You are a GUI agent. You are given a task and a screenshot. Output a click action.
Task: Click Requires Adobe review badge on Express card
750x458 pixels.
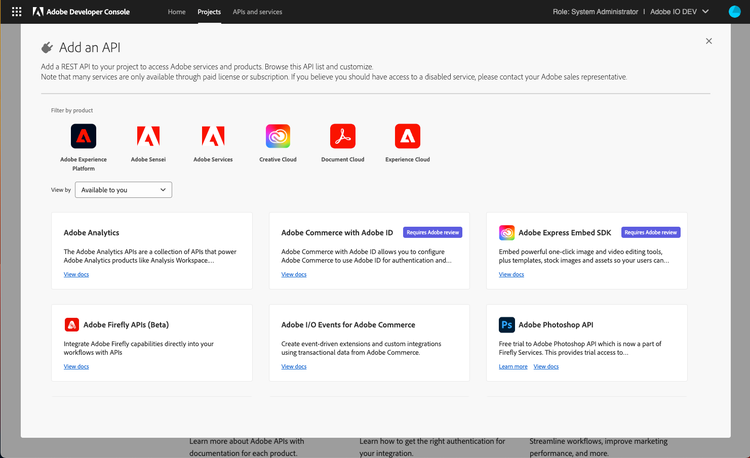point(651,232)
